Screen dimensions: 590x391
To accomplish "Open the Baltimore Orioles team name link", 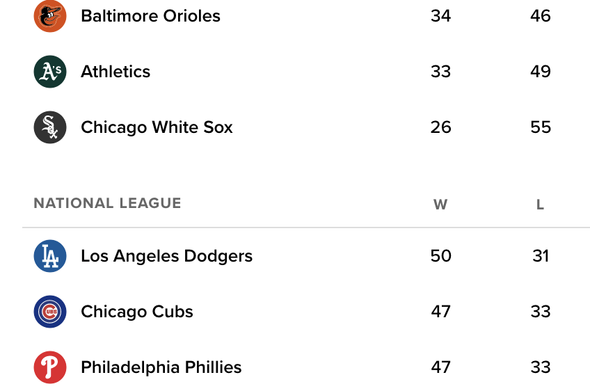I will (151, 16).
